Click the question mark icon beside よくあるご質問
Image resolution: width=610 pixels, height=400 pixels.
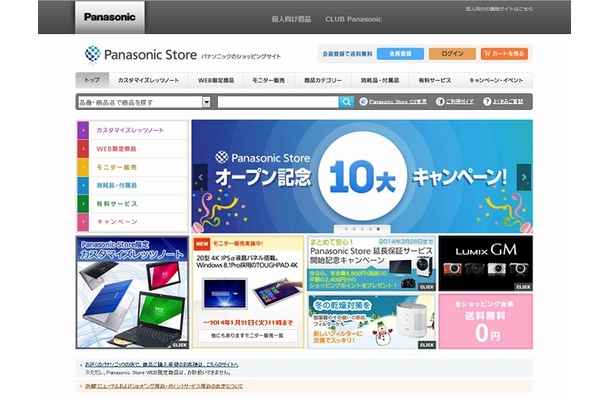pos(487,102)
